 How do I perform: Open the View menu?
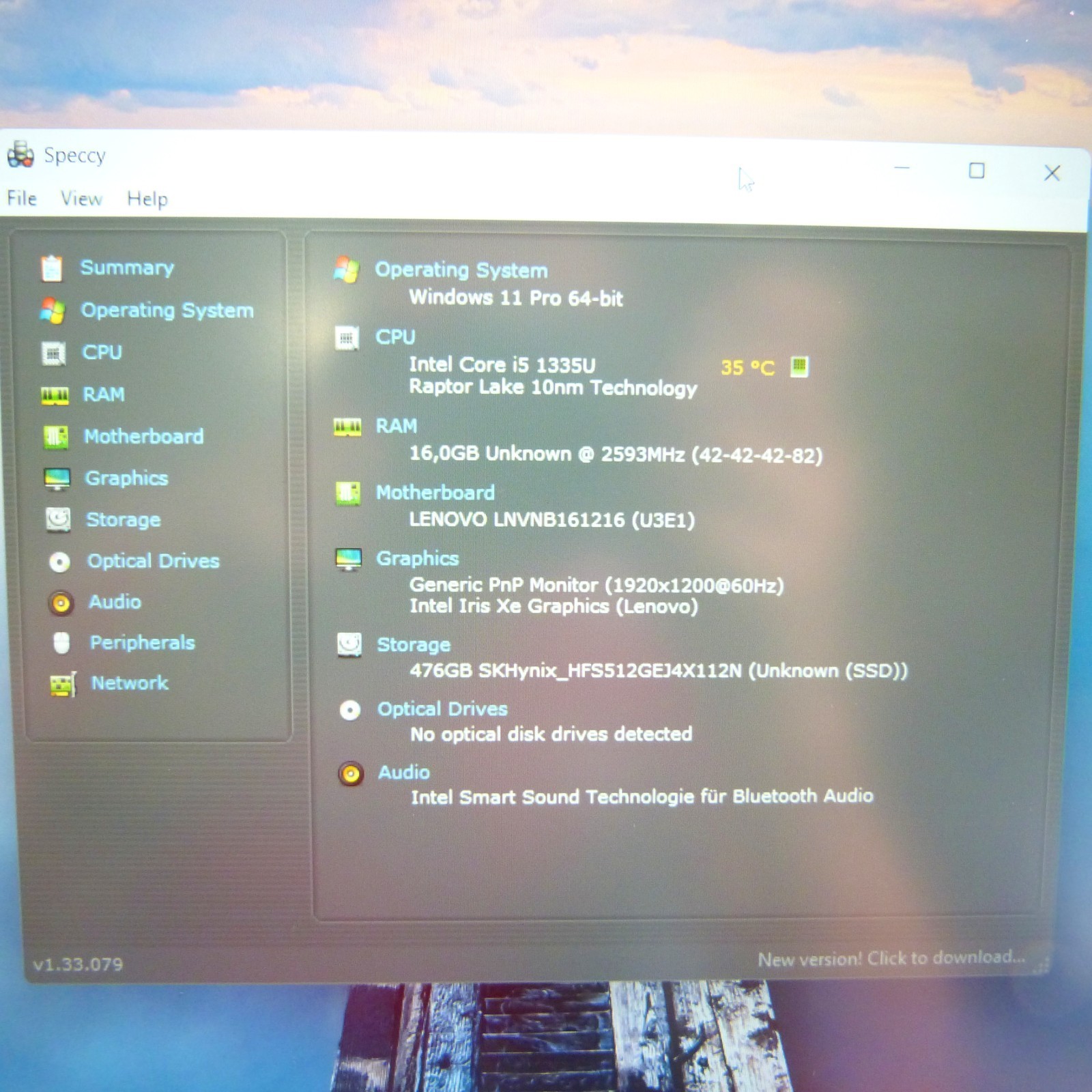[x=81, y=199]
